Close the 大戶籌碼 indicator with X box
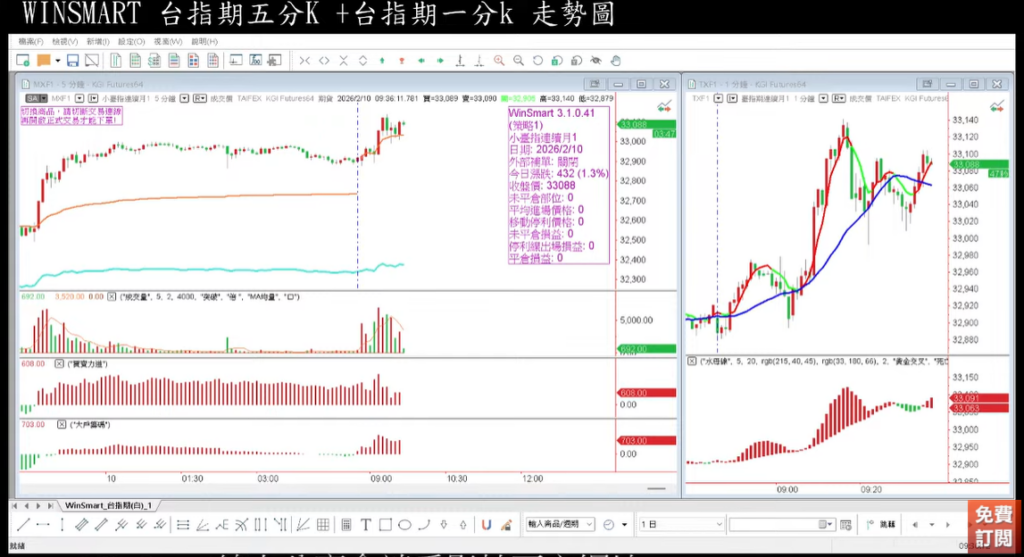Image resolution: width=1024 pixels, height=557 pixels. point(58,425)
